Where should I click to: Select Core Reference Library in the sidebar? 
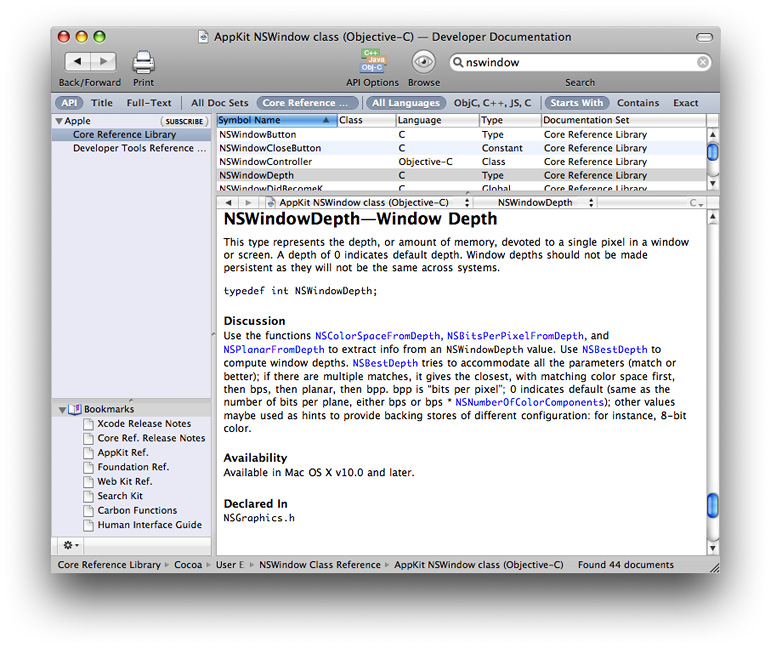tap(131, 134)
